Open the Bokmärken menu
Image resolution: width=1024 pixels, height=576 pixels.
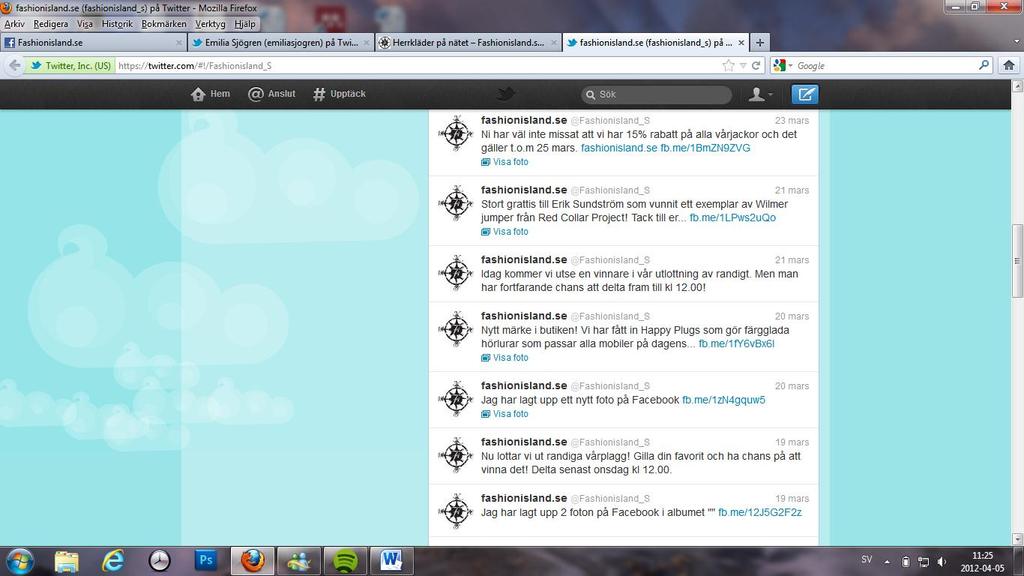(164, 24)
